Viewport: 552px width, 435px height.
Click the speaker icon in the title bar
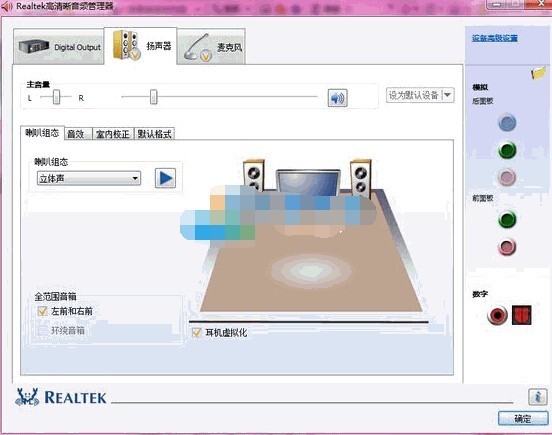coord(7,6)
